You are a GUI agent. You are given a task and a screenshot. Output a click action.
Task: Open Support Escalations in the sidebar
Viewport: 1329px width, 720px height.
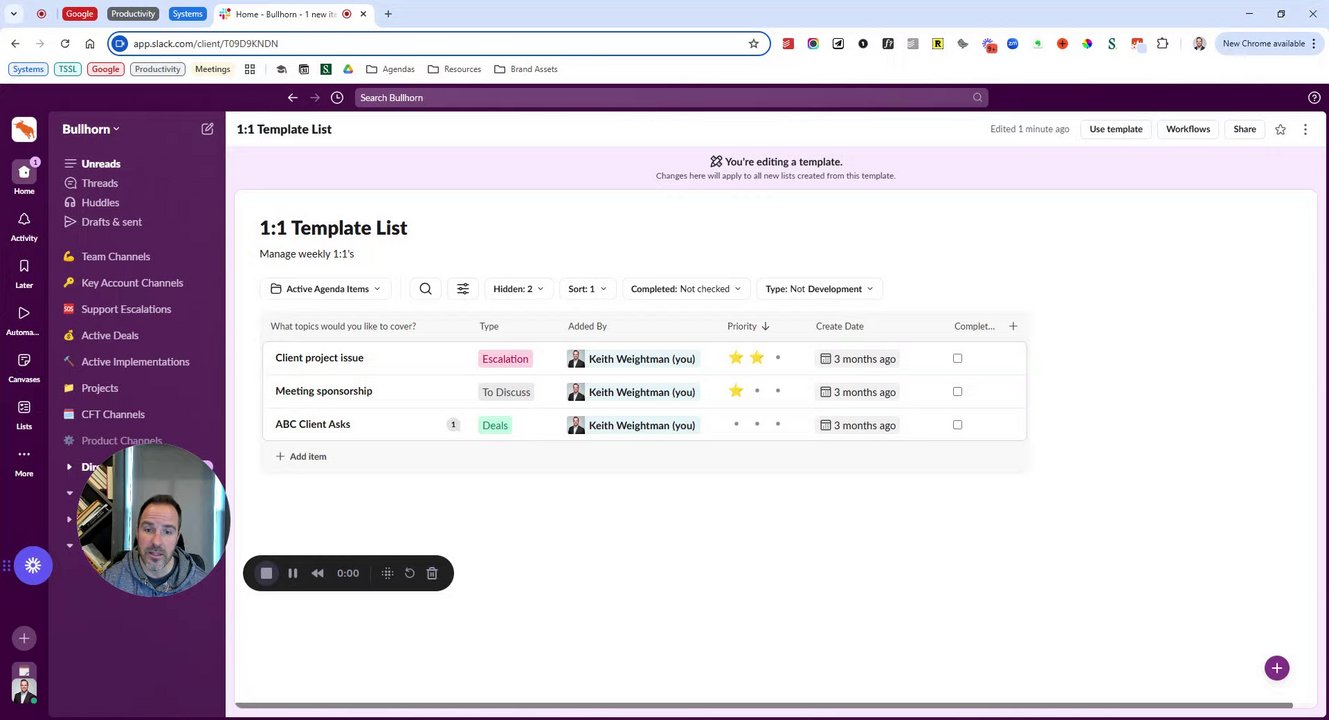(126, 309)
